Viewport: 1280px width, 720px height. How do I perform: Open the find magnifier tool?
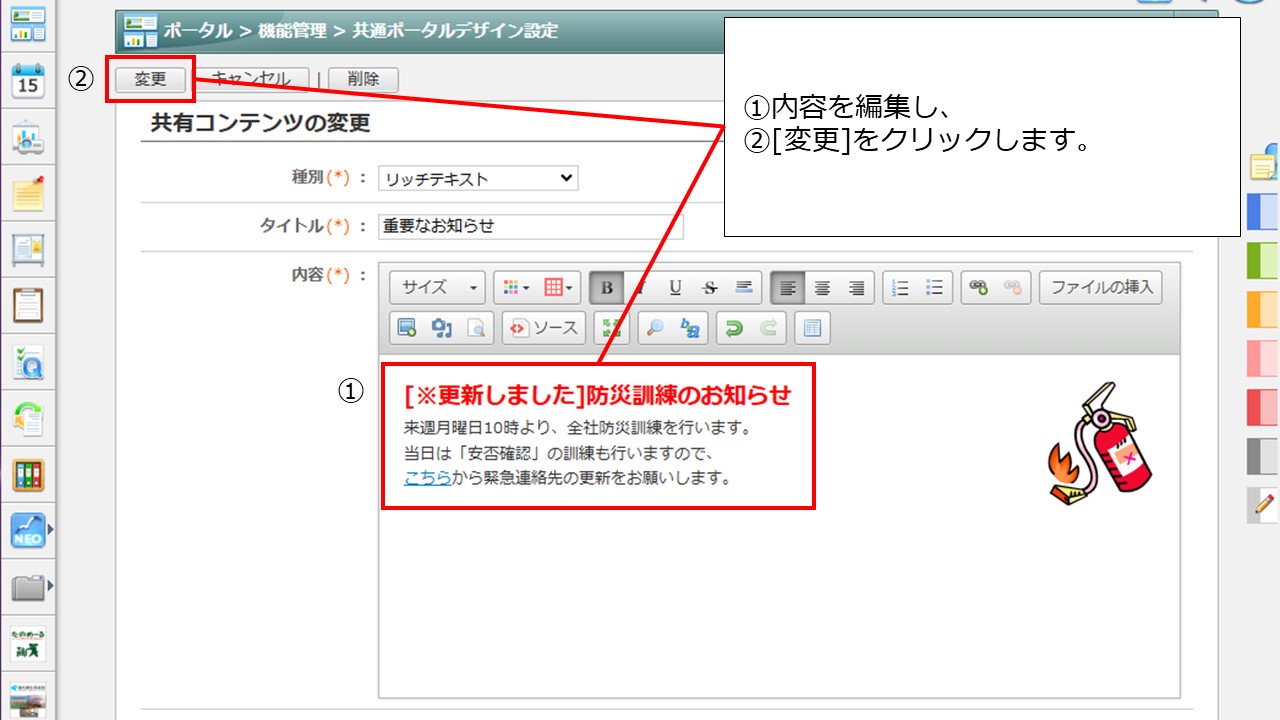(x=654, y=328)
